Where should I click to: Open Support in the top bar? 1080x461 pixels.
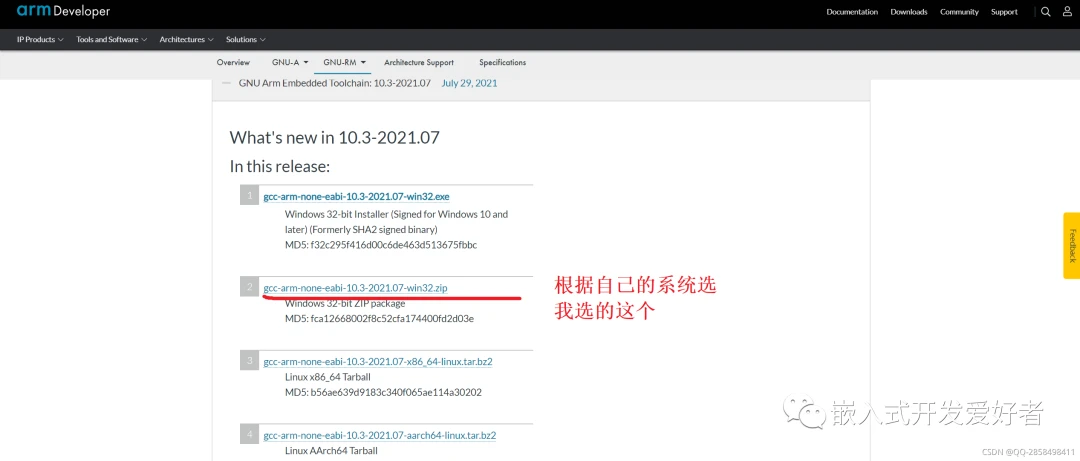point(1004,12)
